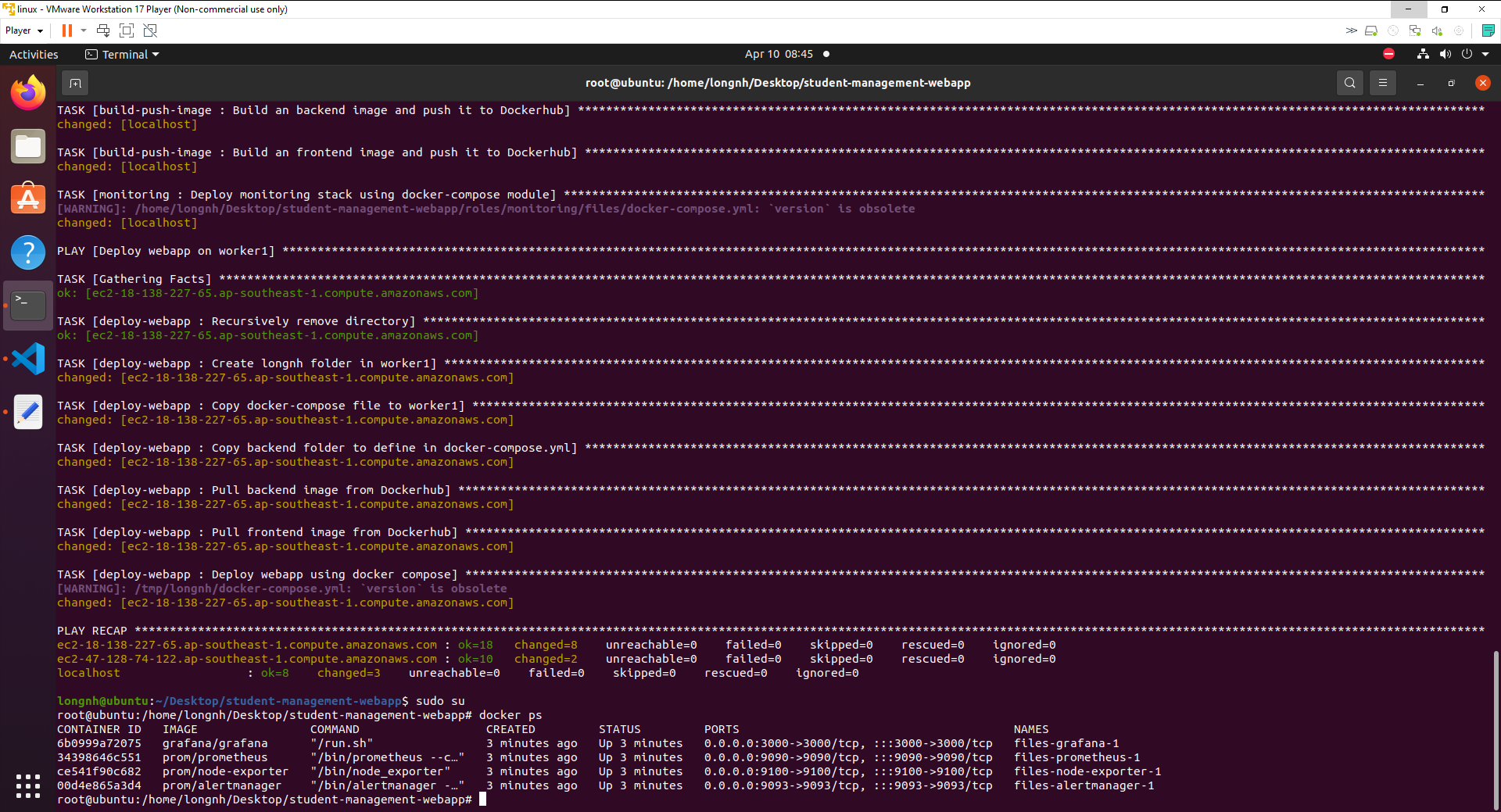
Task: Click the network adapter device icon
Action: (x=1415, y=30)
